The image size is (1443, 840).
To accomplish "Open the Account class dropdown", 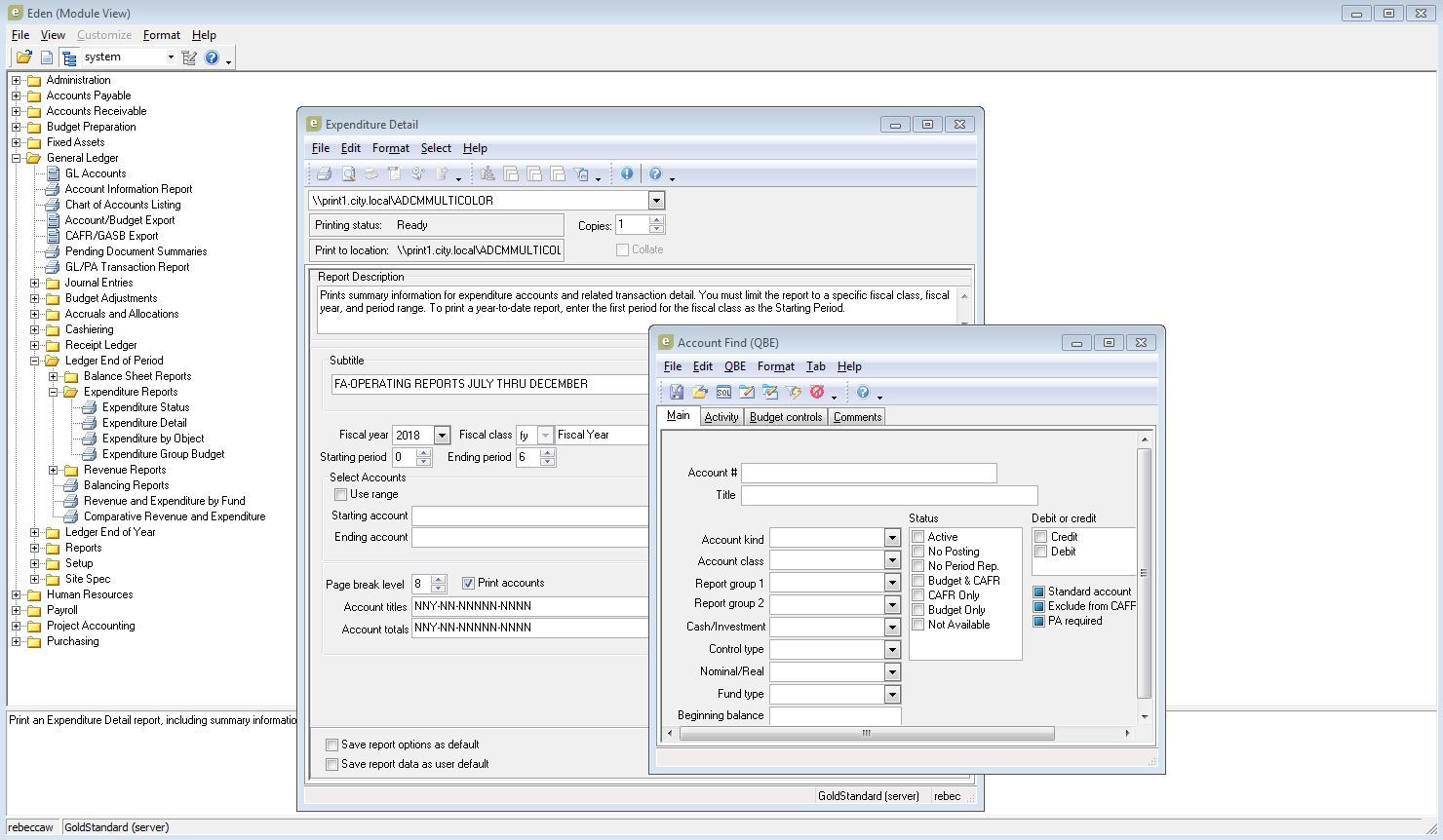I will tap(892, 560).
